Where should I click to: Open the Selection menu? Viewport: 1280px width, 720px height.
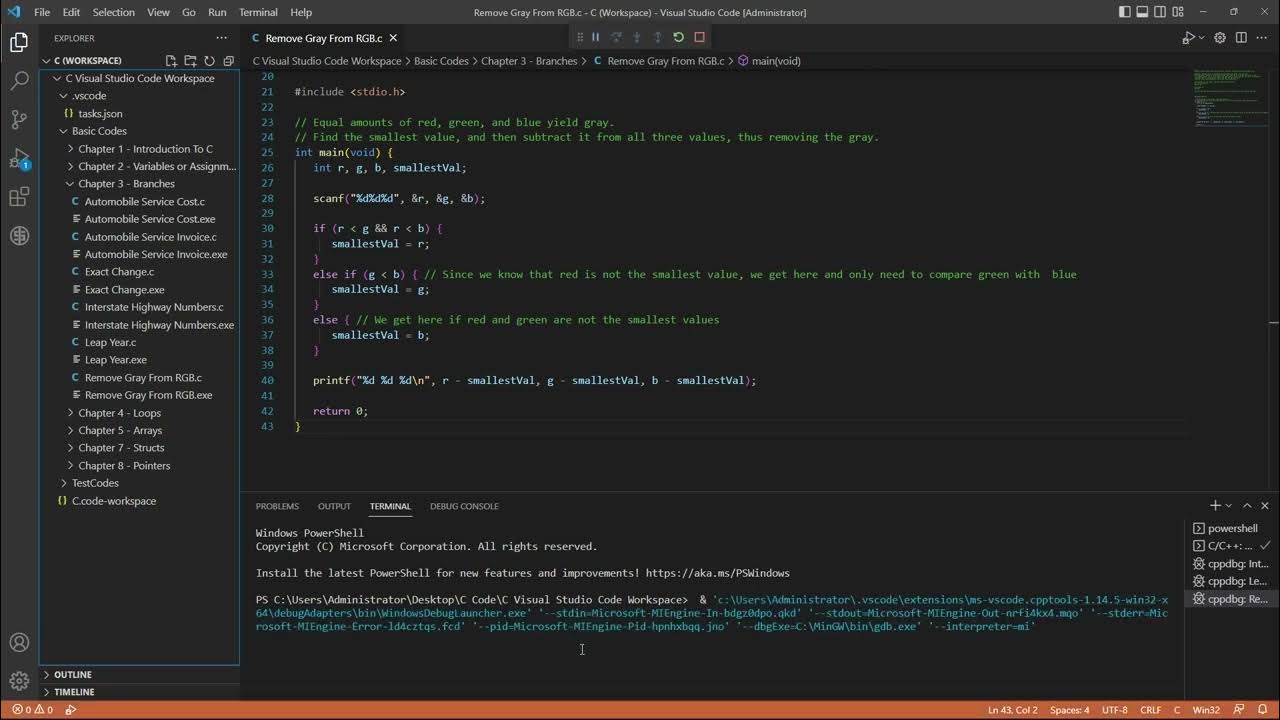113,12
